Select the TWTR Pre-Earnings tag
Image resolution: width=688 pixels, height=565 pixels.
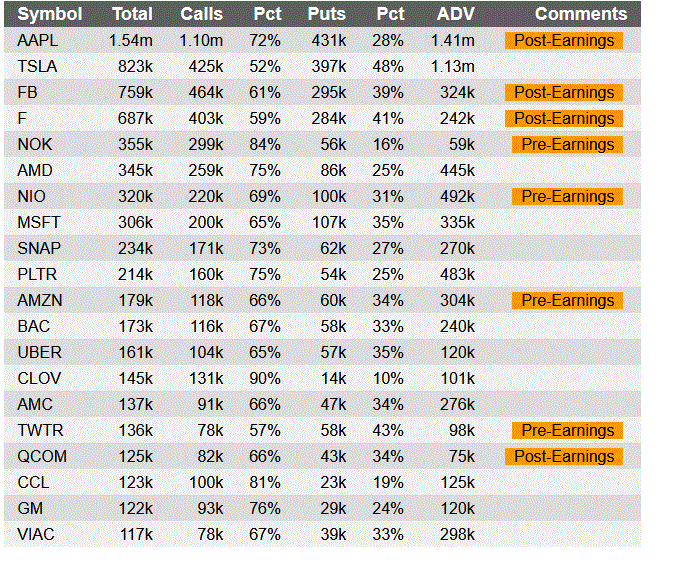[x=567, y=430]
